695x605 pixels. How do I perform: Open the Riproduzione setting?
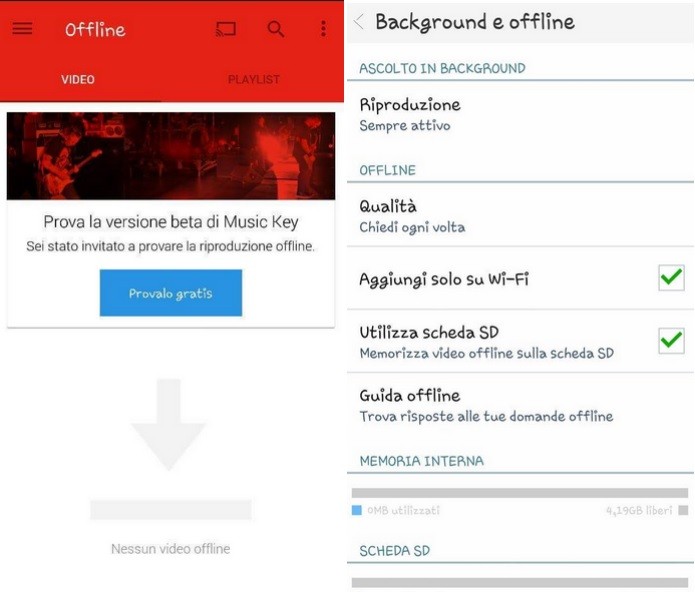coord(520,115)
